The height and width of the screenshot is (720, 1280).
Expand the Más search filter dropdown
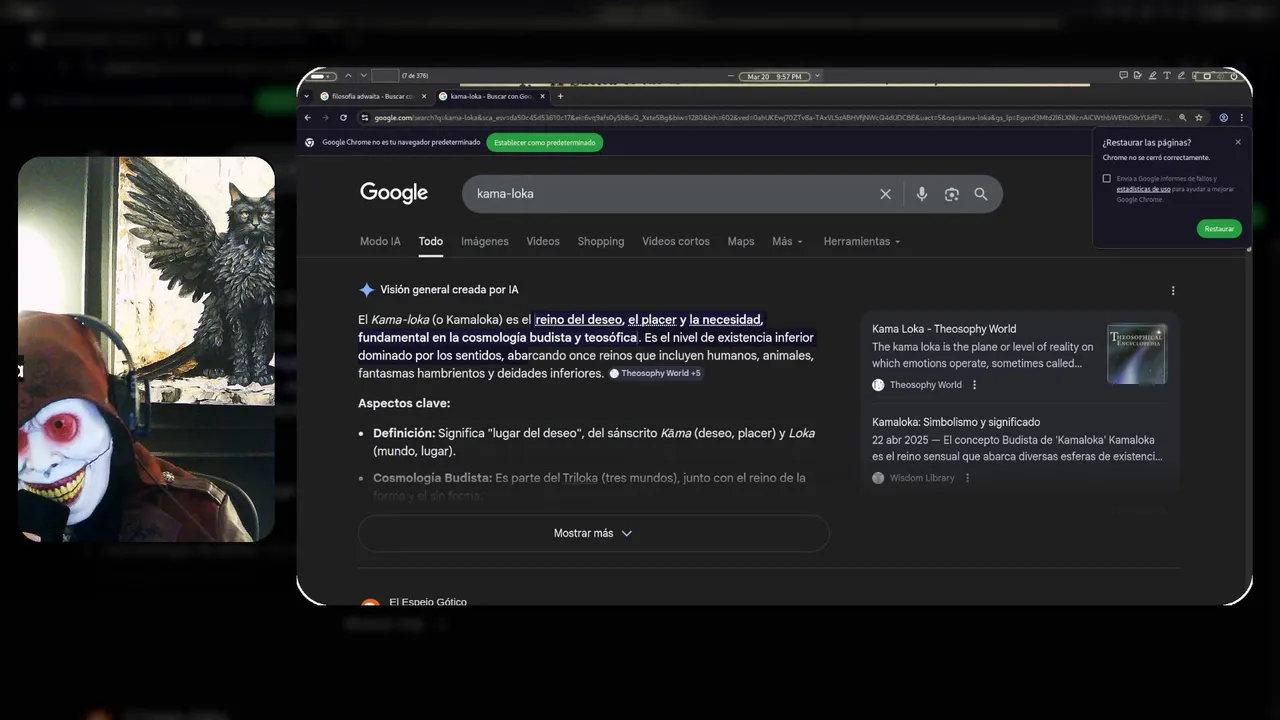787,241
